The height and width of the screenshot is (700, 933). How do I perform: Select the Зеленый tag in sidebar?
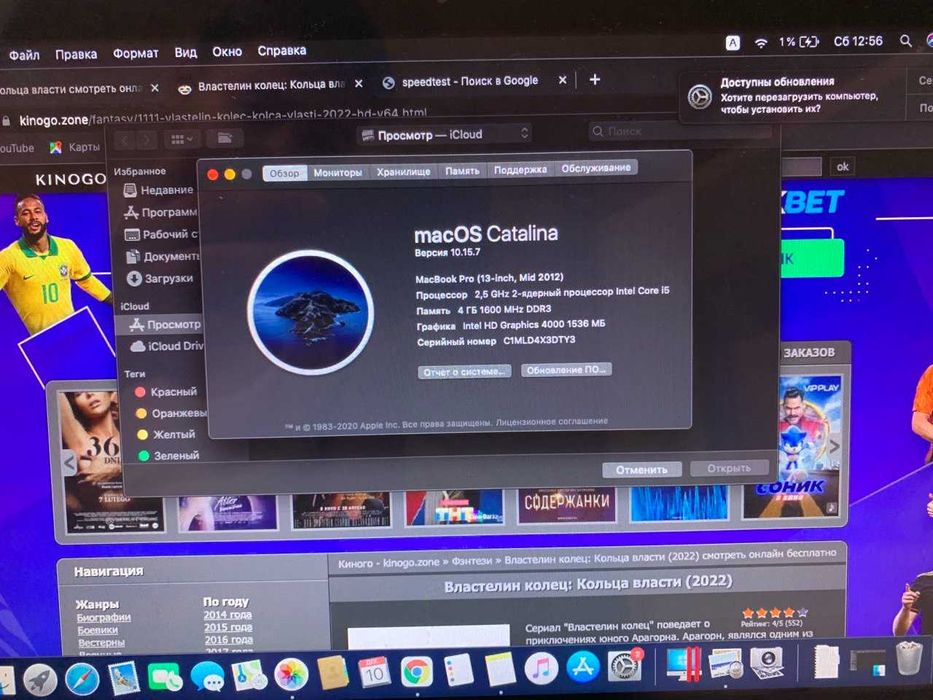click(x=168, y=455)
